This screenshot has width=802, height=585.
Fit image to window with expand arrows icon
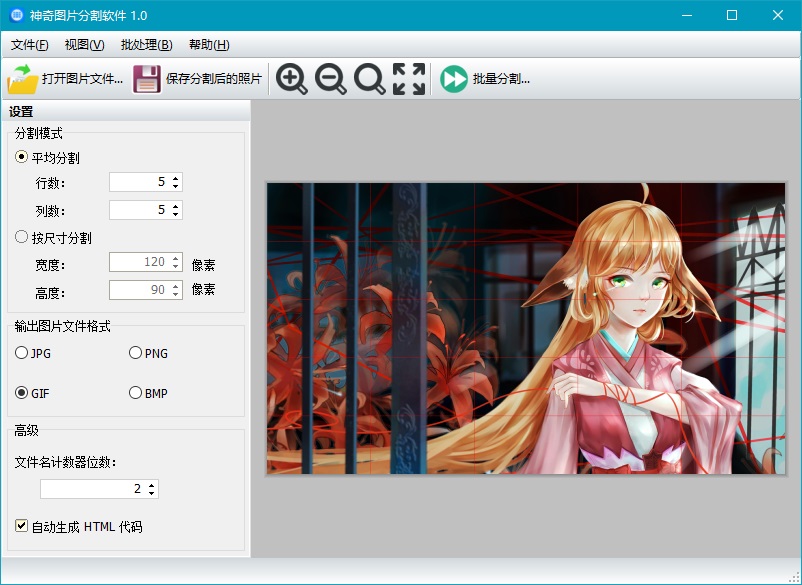[x=407, y=79]
